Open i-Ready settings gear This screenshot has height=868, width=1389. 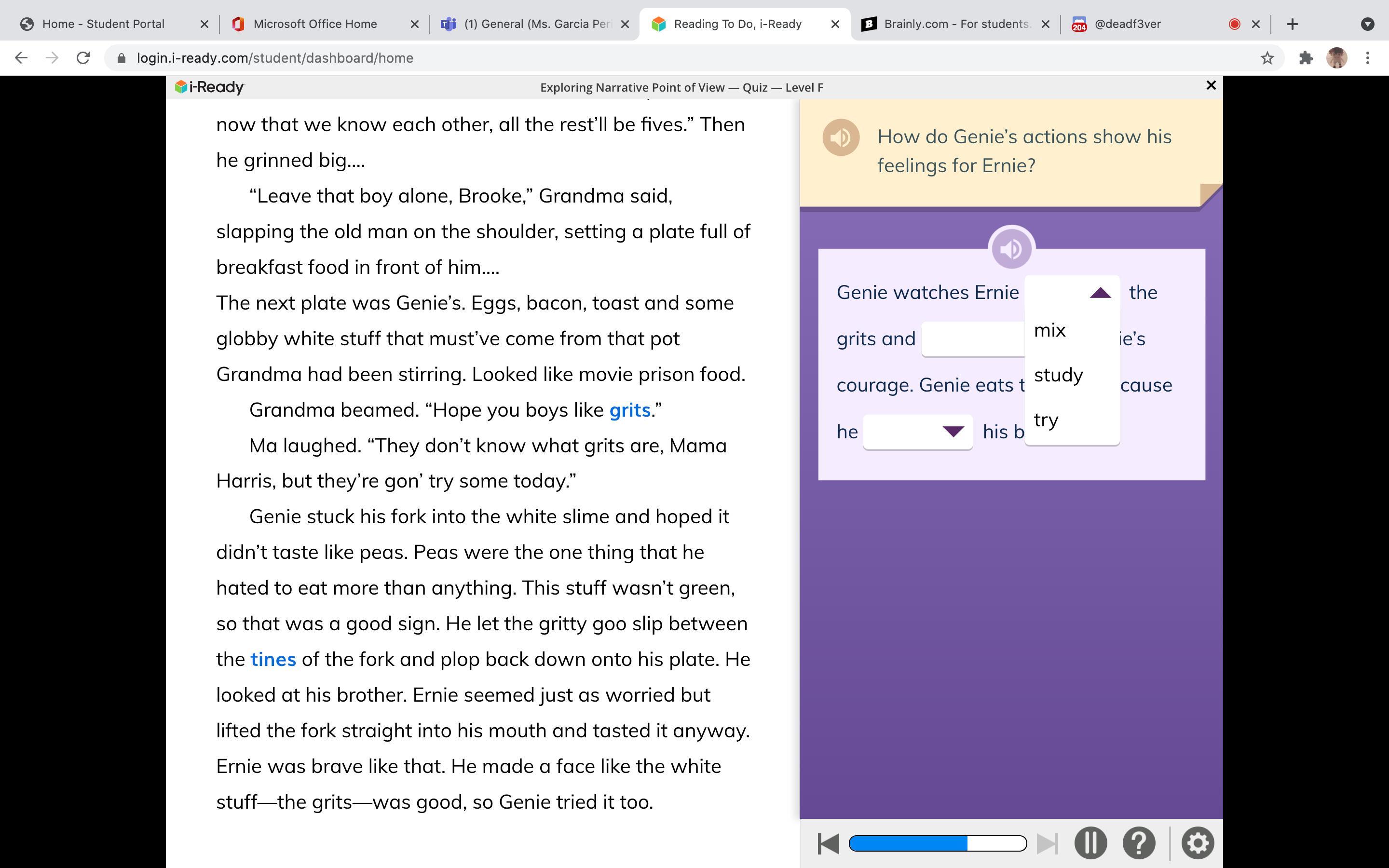1198,843
